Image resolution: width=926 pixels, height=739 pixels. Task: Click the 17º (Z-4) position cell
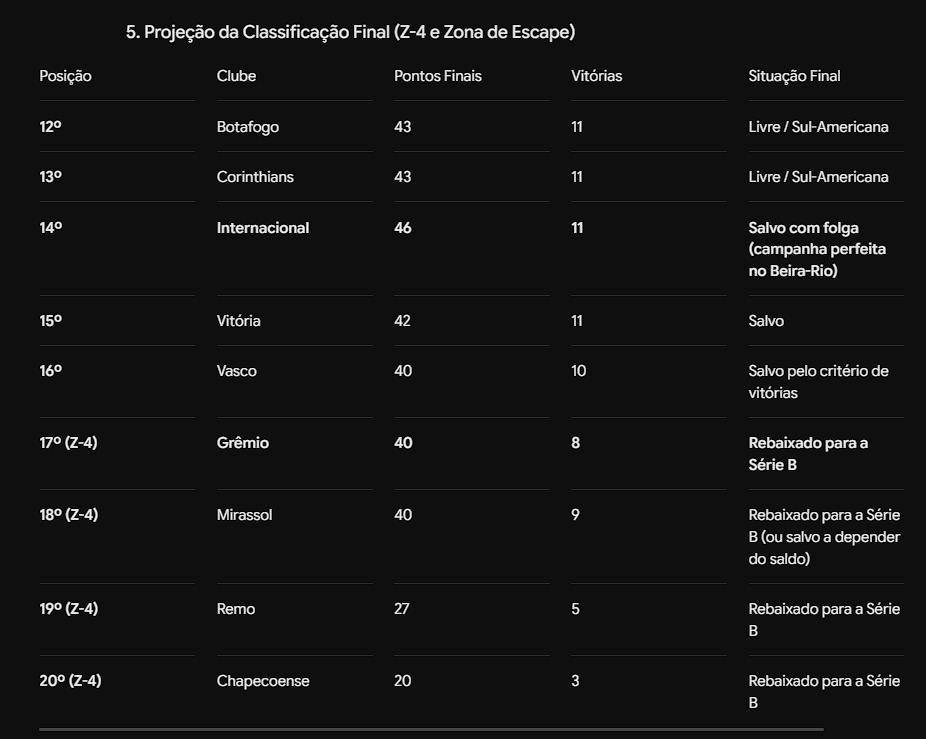69,443
